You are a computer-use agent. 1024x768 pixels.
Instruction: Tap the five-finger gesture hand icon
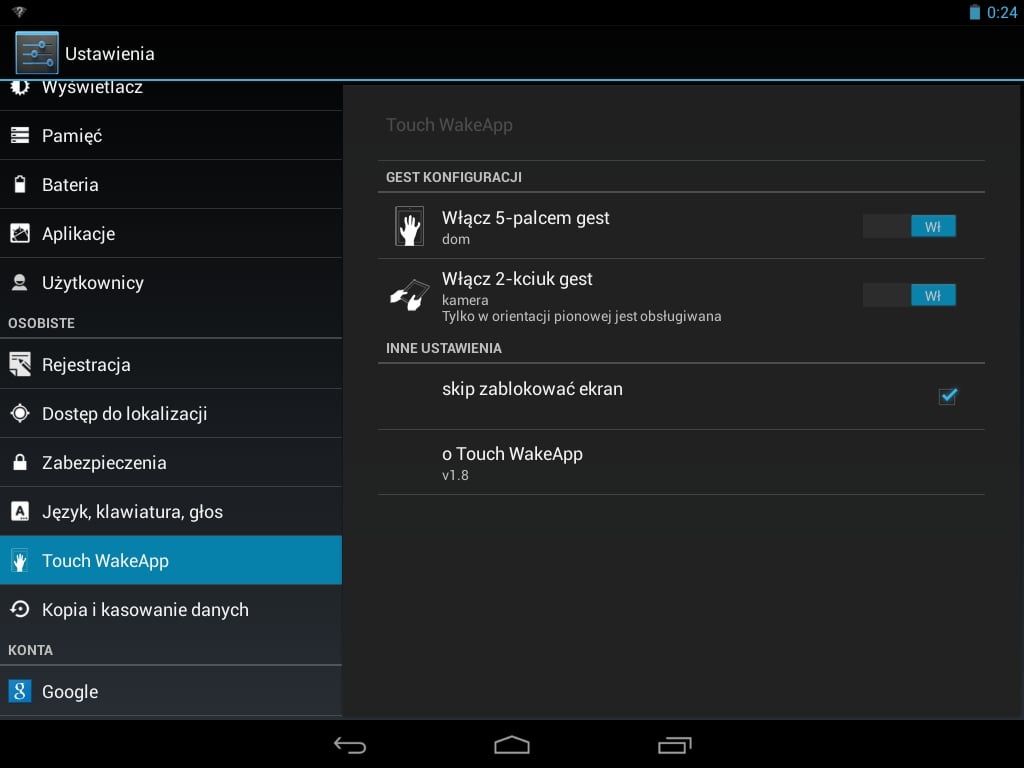[409, 226]
